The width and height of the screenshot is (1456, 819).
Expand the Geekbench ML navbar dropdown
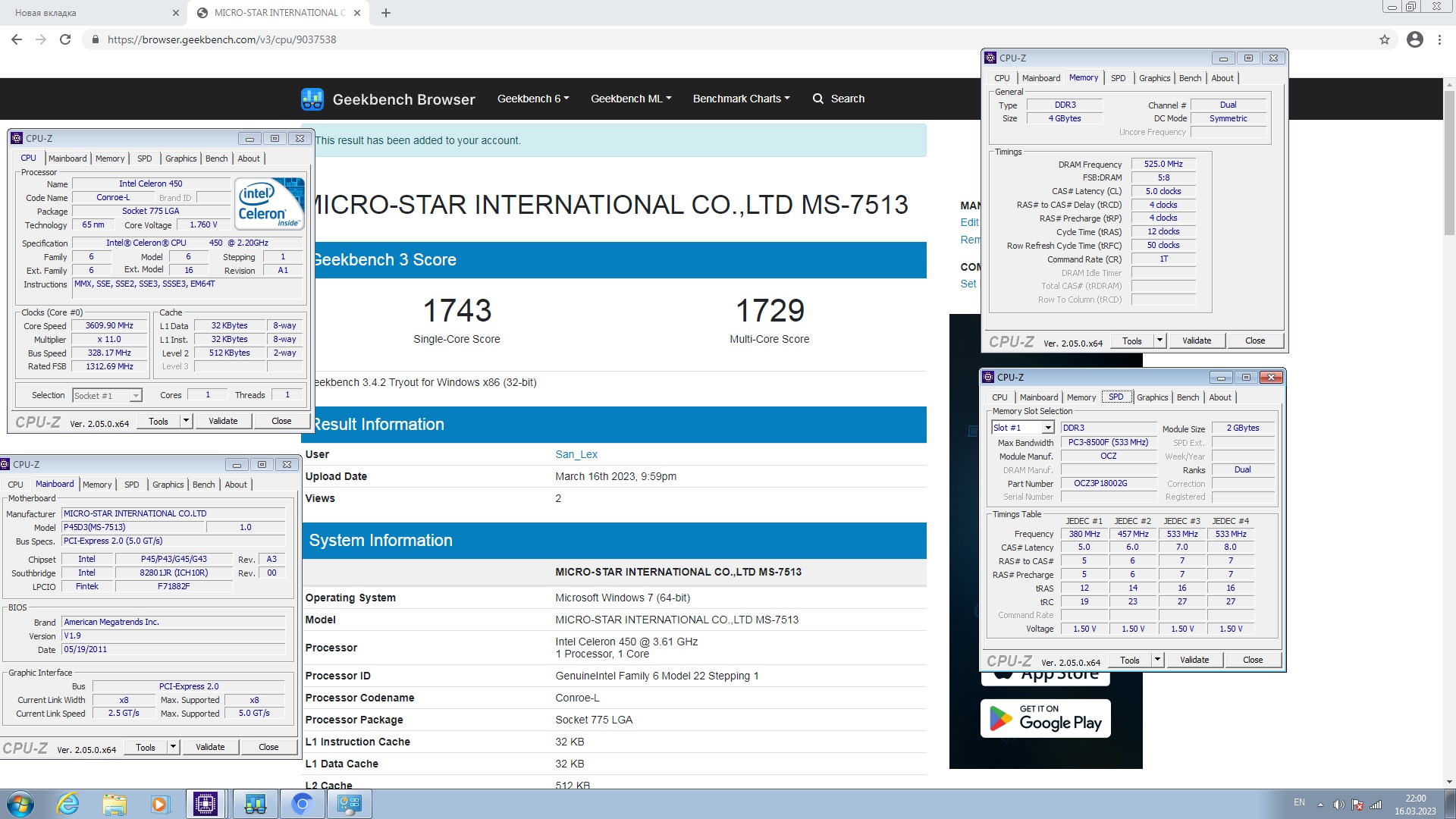click(x=631, y=99)
